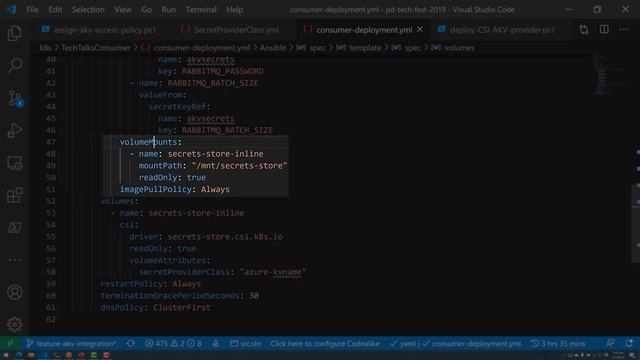Show additional views via ellipsis in activity bar
Image resolution: width=640 pixels, height=360 pixels.
(x=15, y=260)
